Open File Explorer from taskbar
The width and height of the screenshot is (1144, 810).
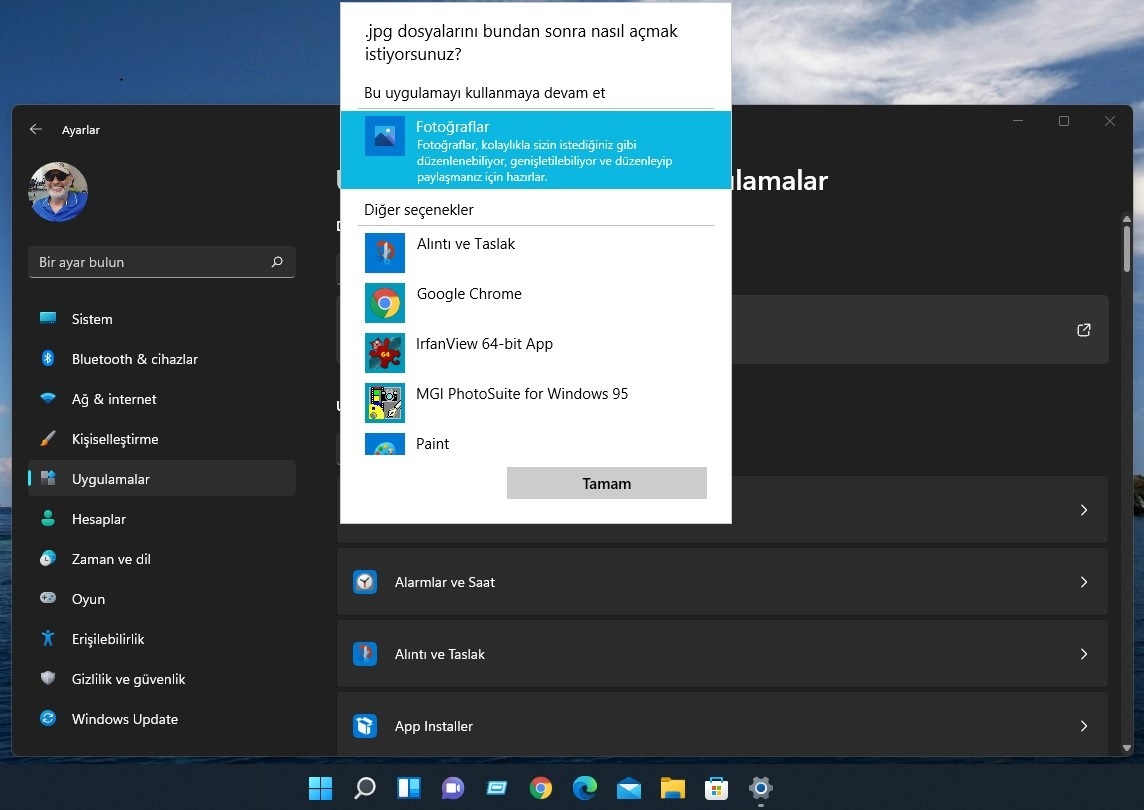[673, 788]
